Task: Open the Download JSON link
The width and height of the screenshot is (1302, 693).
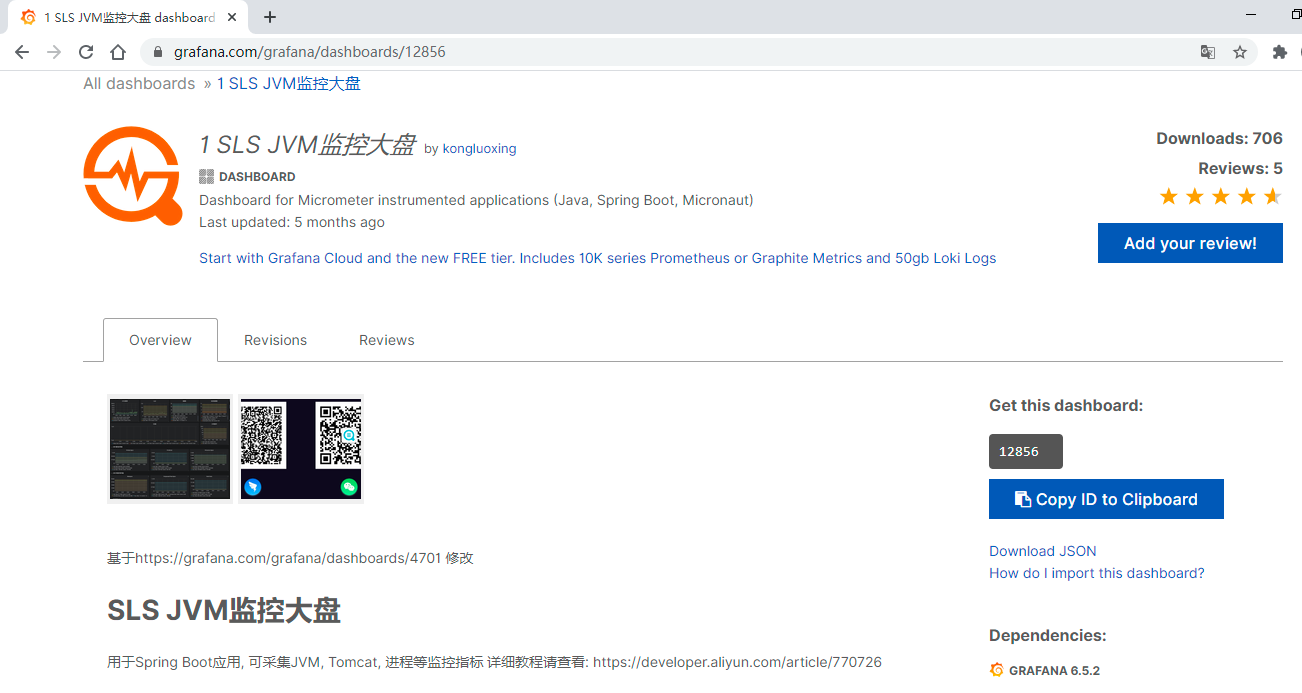Action: click(1042, 551)
